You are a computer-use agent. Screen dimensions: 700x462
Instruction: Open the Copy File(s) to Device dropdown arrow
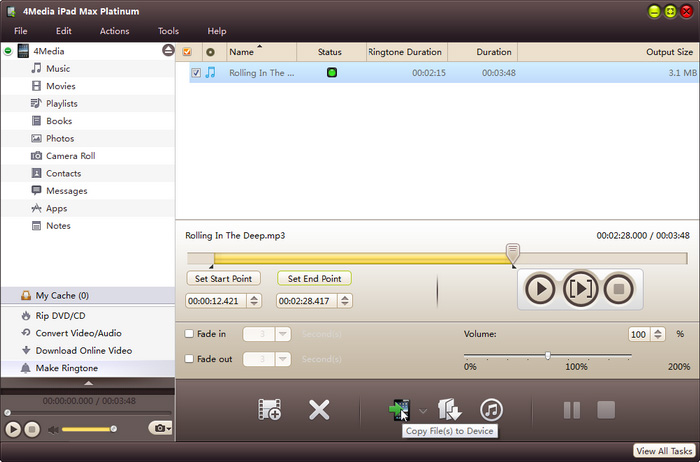click(423, 410)
